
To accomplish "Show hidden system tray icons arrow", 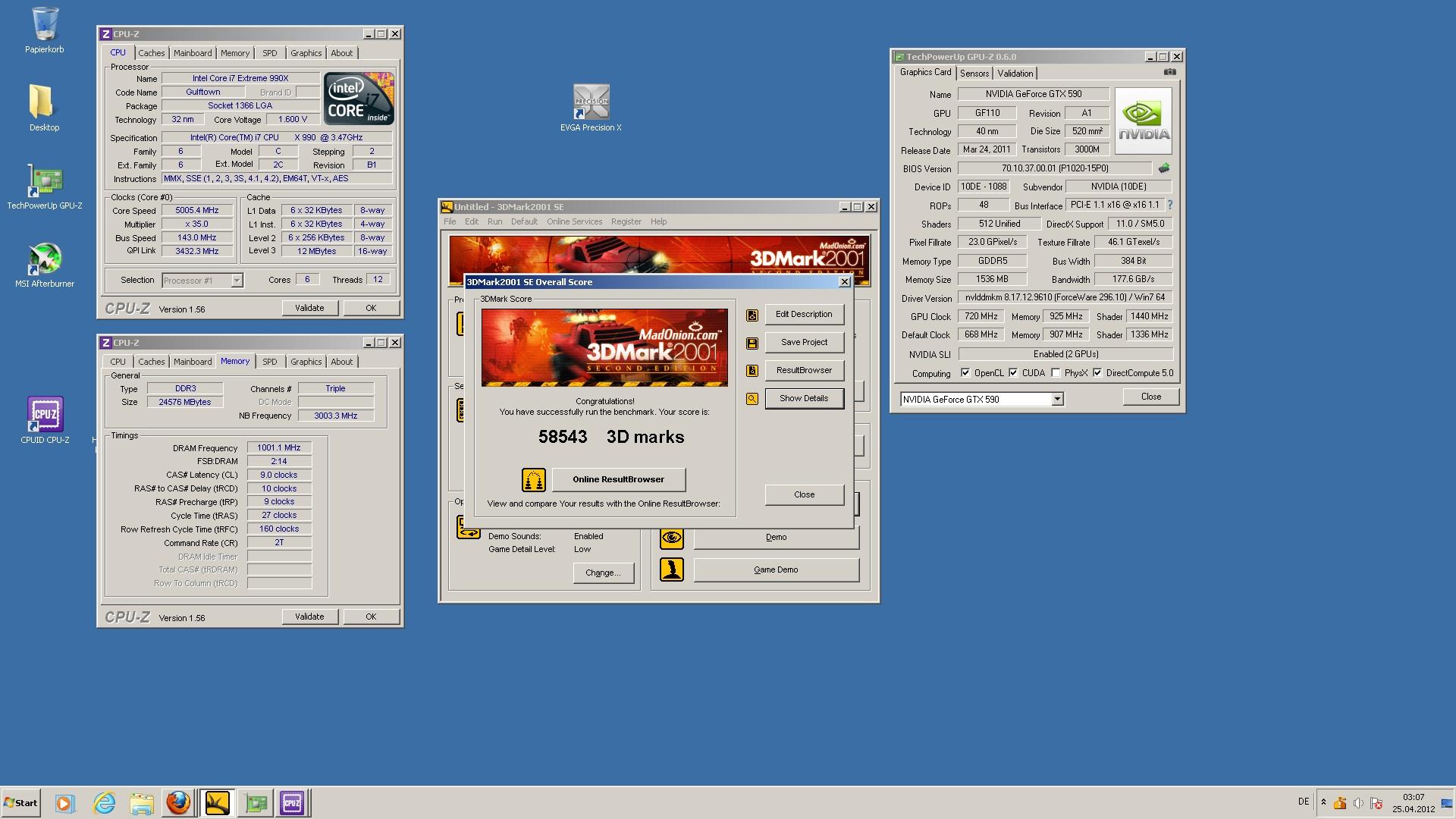I will 1323,802.
